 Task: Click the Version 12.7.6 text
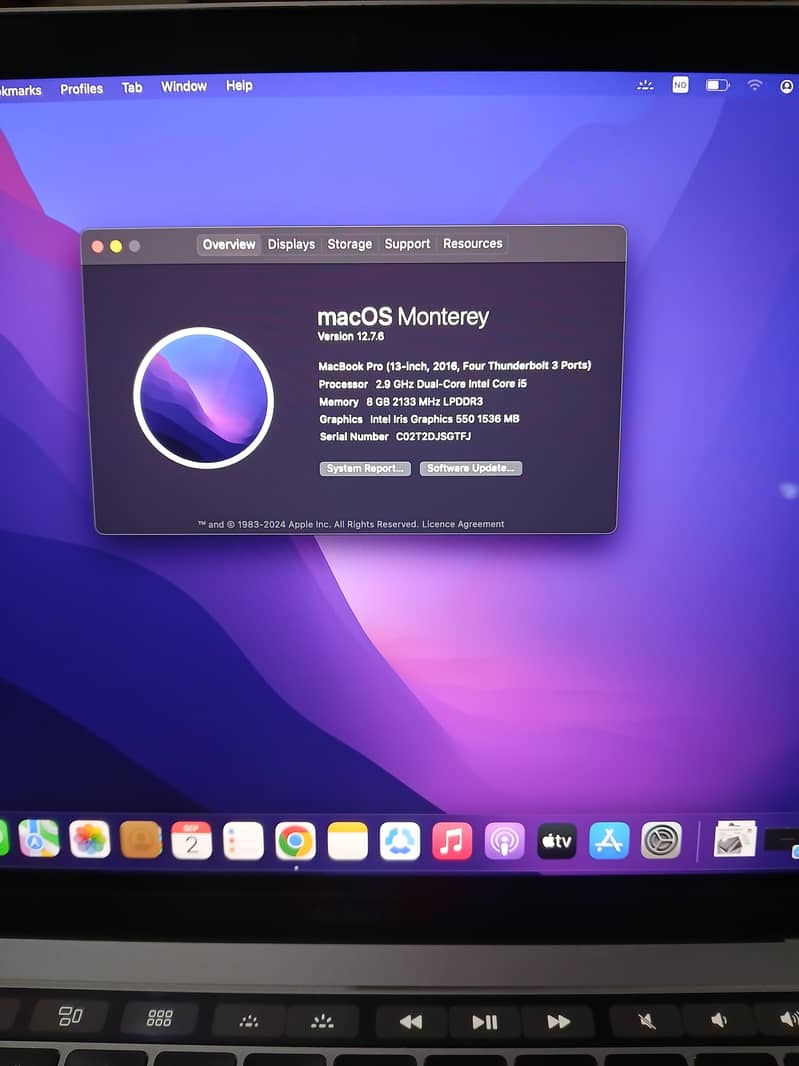click(x=351, y=337)
